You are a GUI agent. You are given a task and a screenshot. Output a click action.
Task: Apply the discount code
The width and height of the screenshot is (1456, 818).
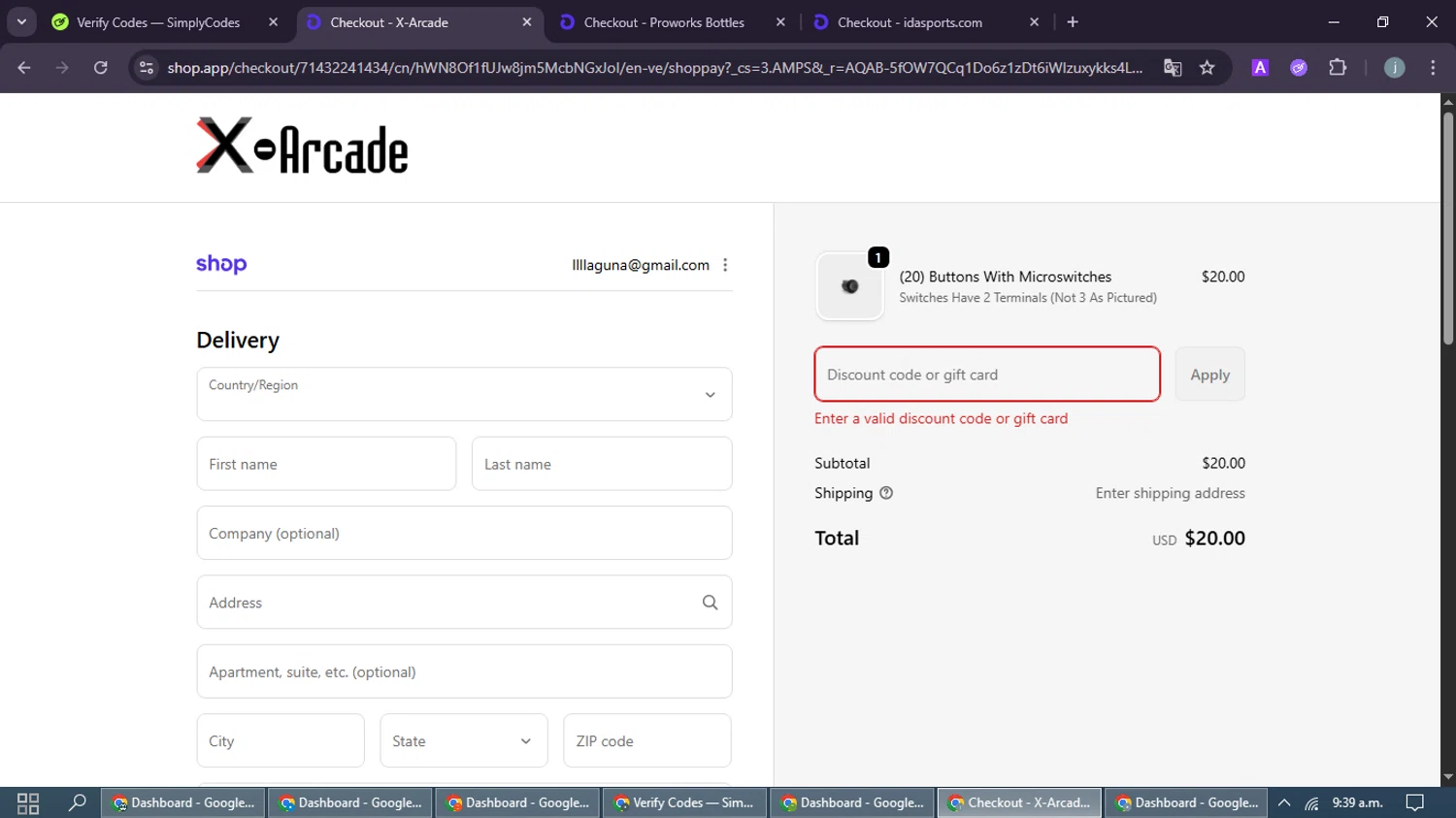(x=1209, y=374)
